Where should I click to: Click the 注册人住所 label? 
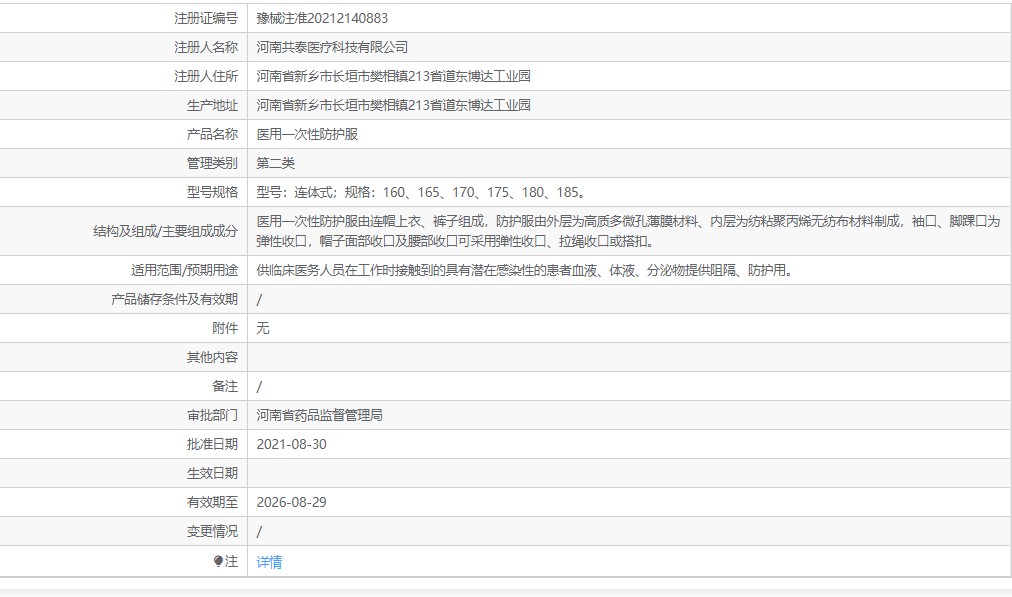click(x=206, y=76)
